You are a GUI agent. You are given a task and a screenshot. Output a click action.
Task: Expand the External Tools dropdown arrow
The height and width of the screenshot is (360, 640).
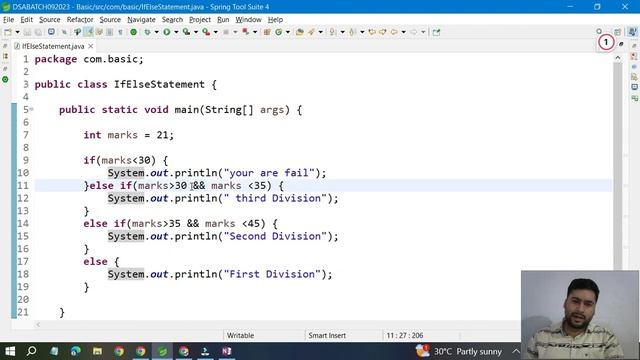click(216, 32)
